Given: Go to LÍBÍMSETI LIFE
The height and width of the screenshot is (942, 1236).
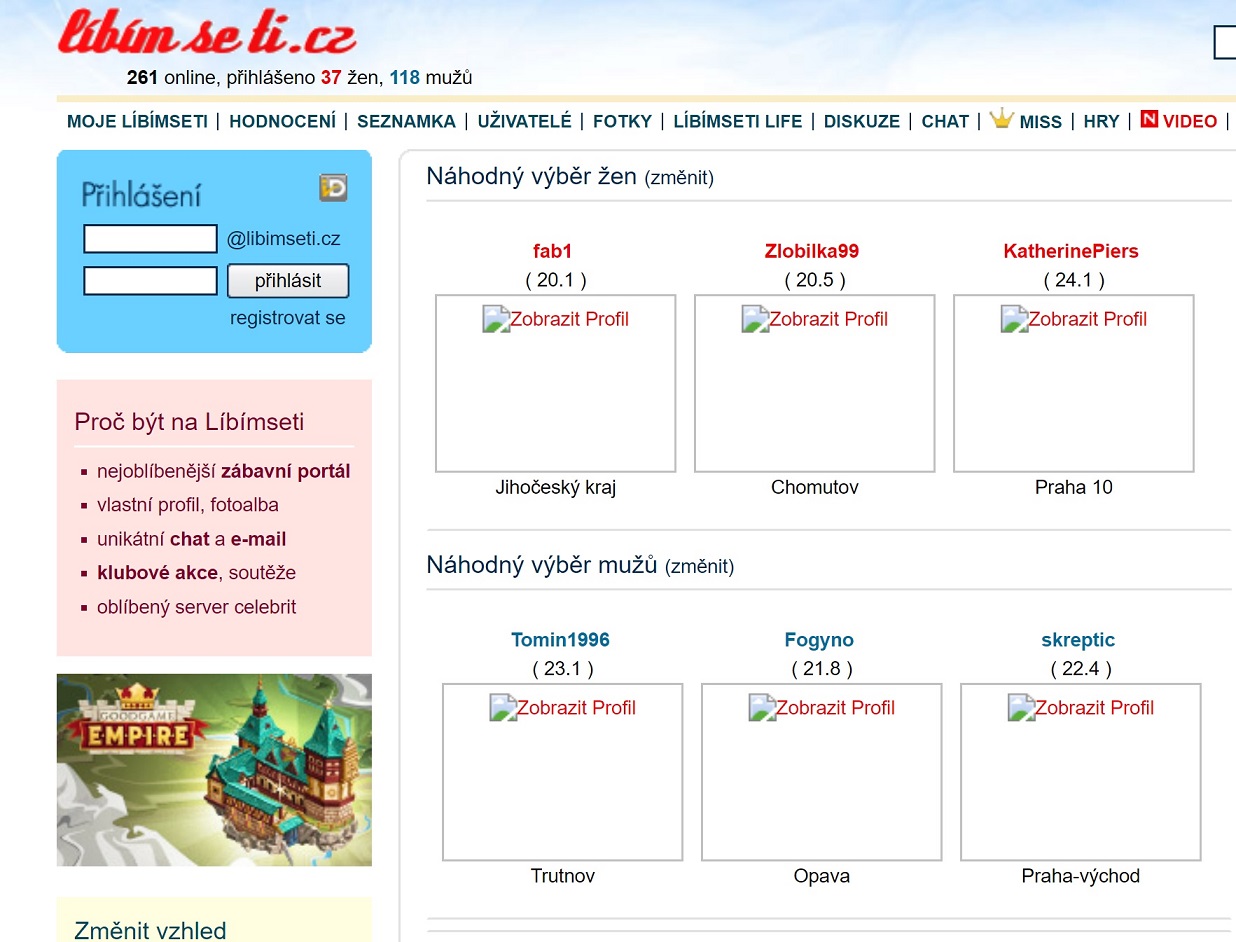Looking at the screenshot, I should (x=738, y=122).
